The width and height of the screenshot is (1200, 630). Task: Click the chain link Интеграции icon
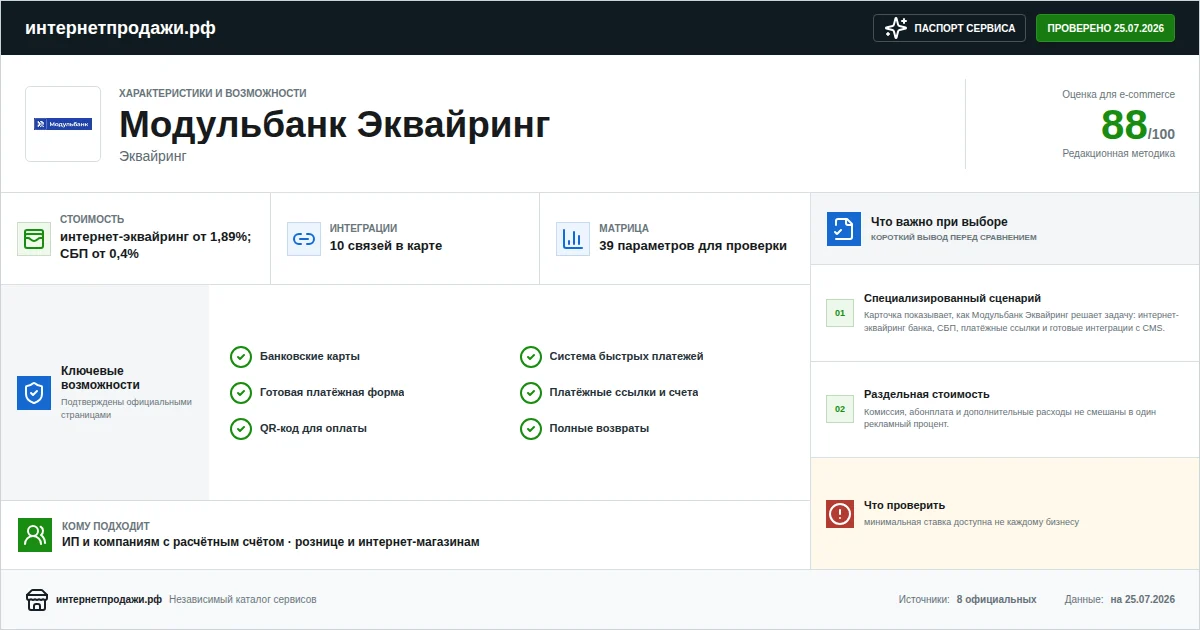[304, 239]
